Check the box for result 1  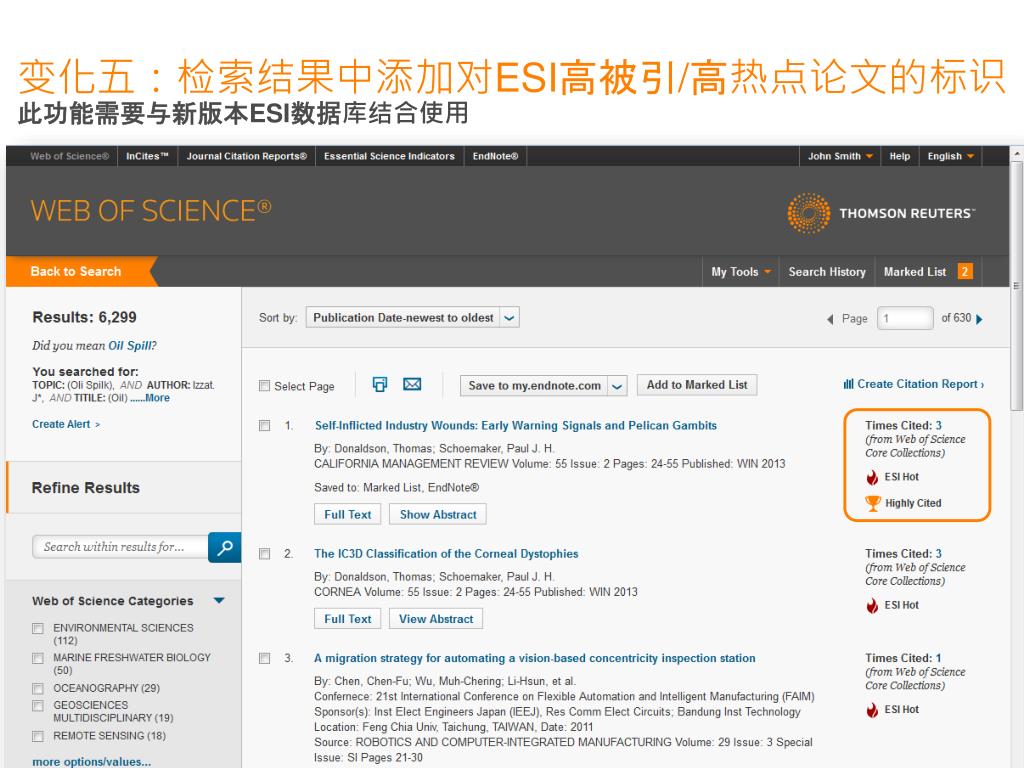264,426
